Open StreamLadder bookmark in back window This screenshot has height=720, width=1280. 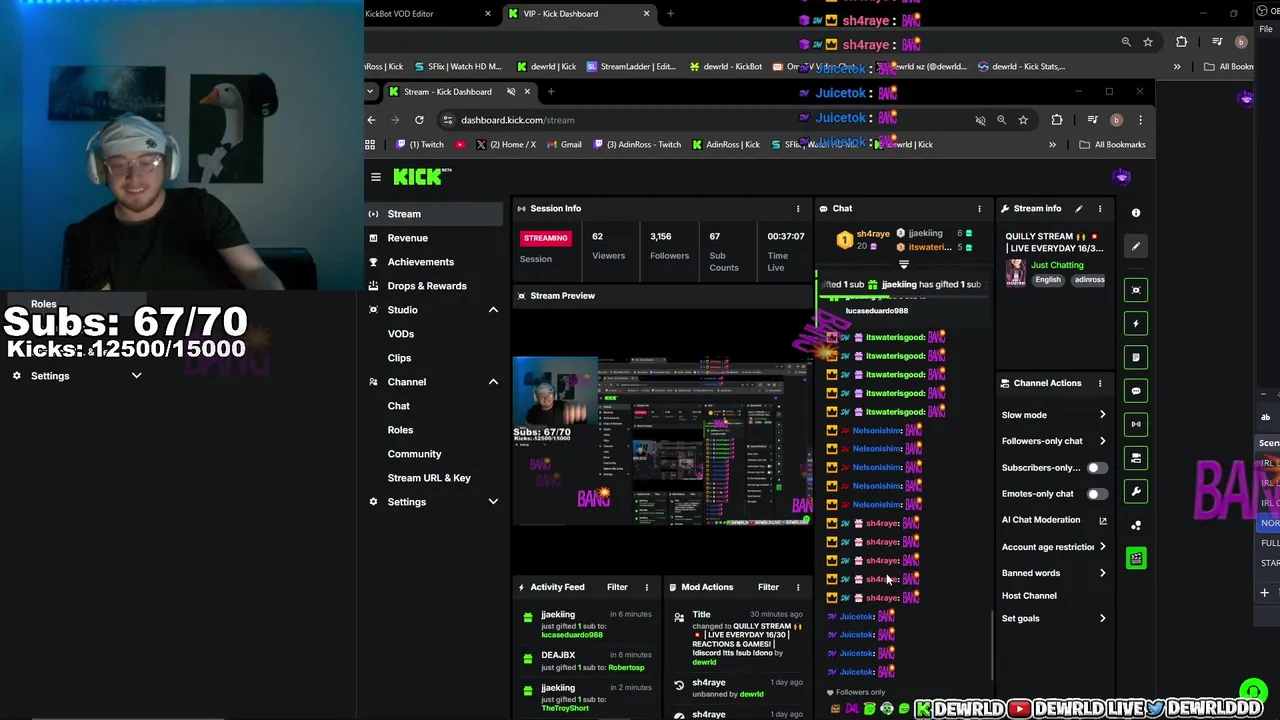point(631,67)
